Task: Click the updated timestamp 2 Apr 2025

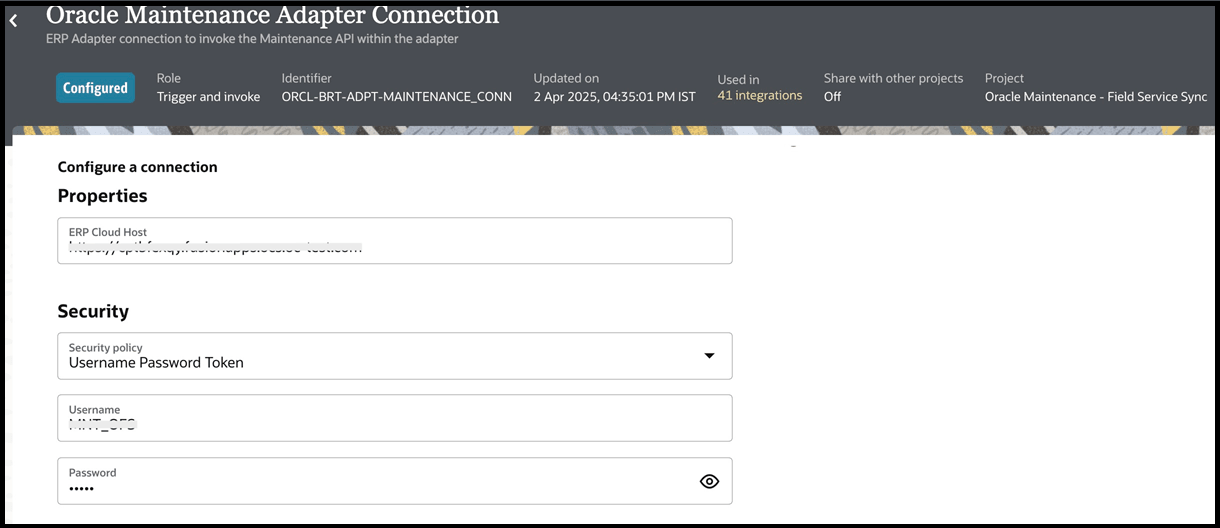Action: (614, 97)
